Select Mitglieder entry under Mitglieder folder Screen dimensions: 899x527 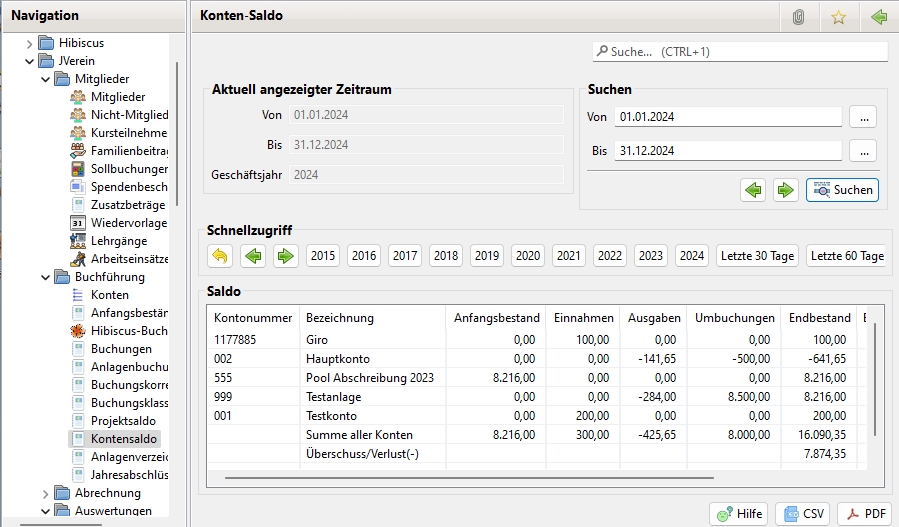(117, 97)
